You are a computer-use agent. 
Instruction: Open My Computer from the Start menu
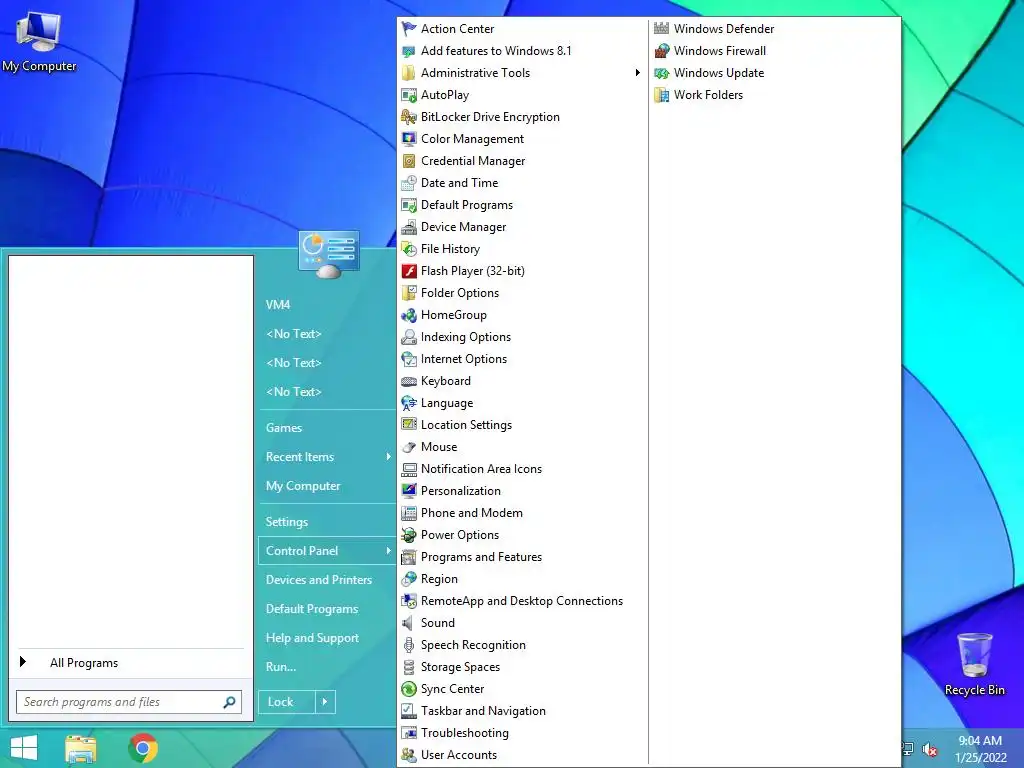303,486
